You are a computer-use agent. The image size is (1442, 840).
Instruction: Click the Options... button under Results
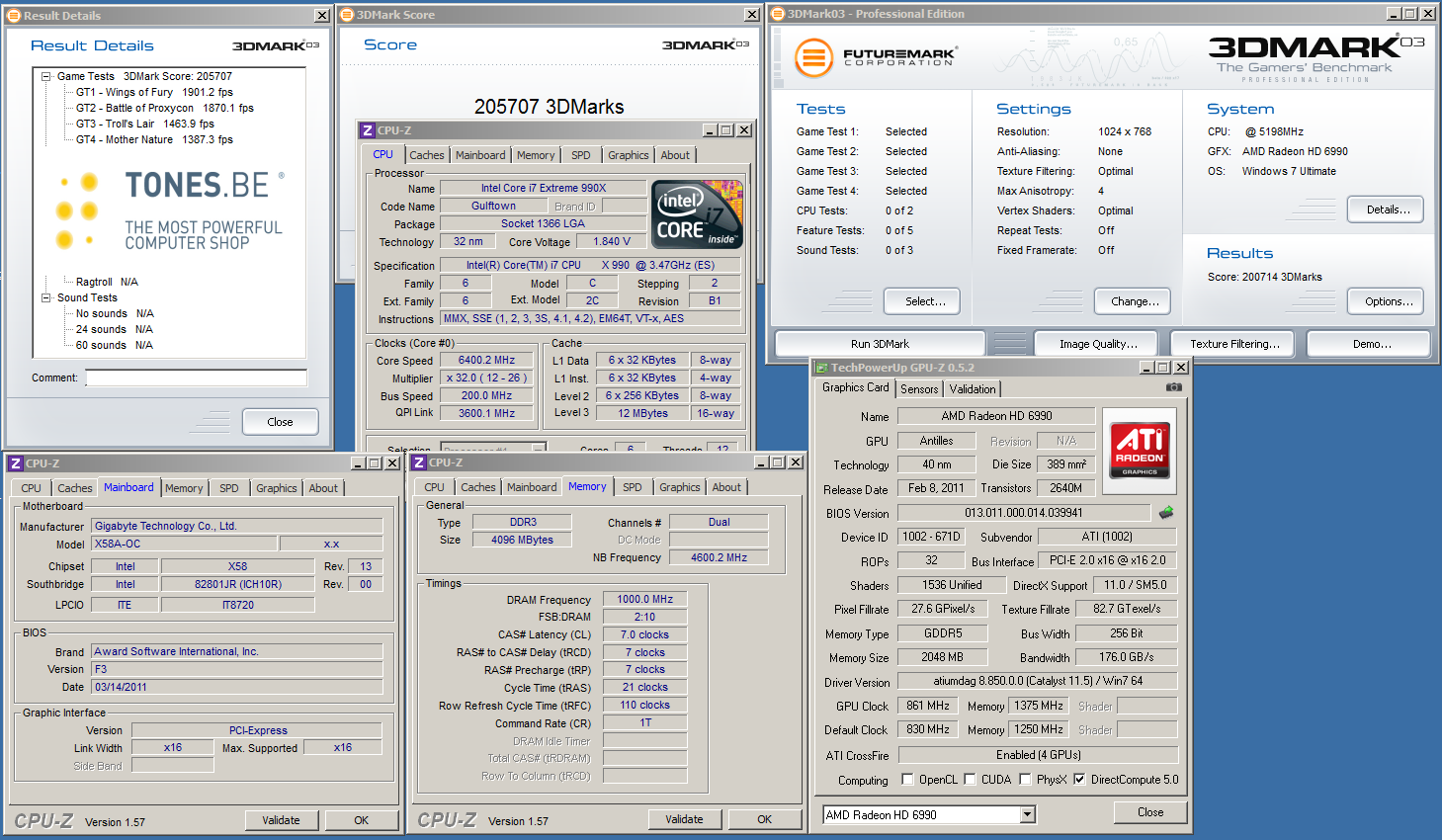click(x=1388, y=301)
